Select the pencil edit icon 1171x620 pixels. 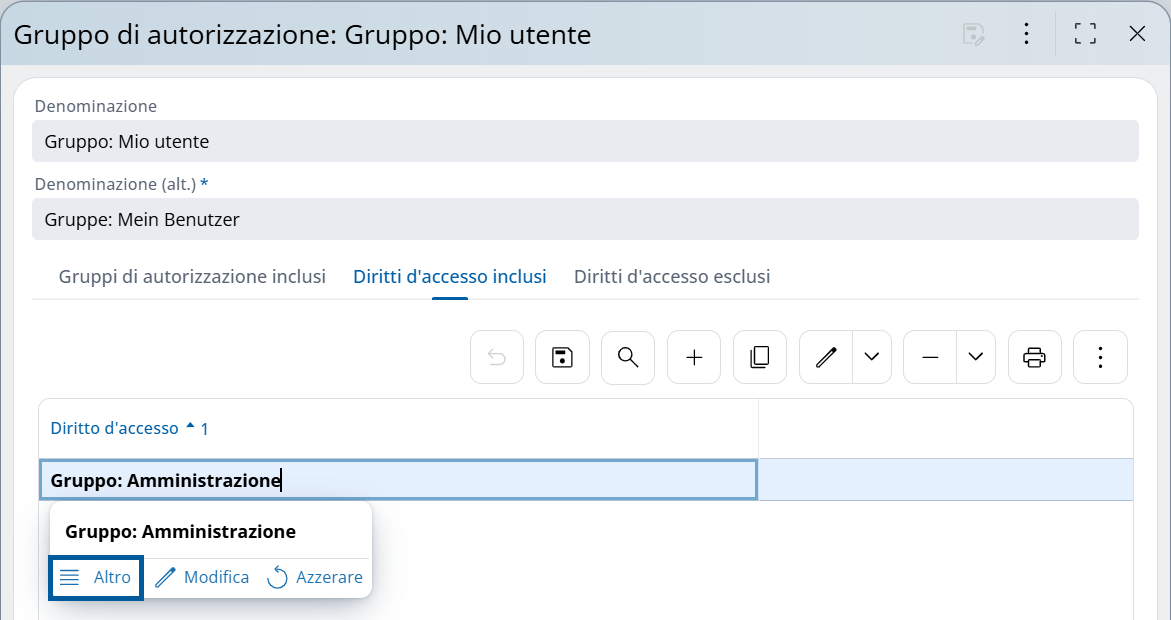point(825,357)
